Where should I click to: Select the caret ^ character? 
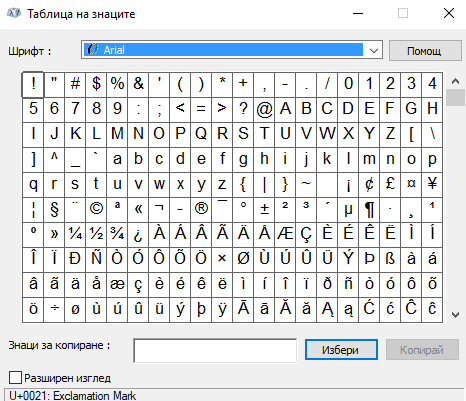coord(54,160)
